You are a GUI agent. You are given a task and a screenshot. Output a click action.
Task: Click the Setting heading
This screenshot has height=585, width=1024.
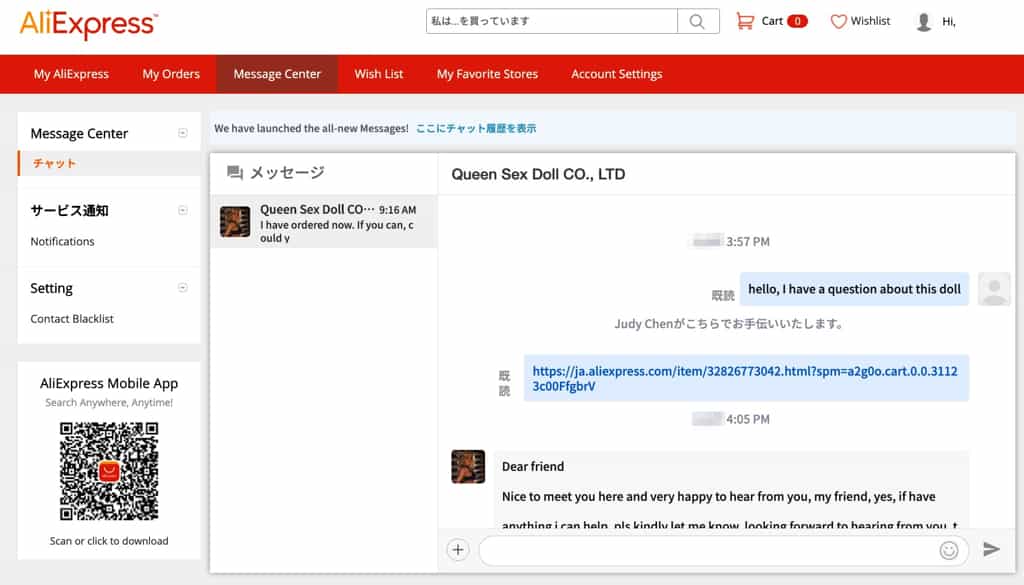click(51, 288)
